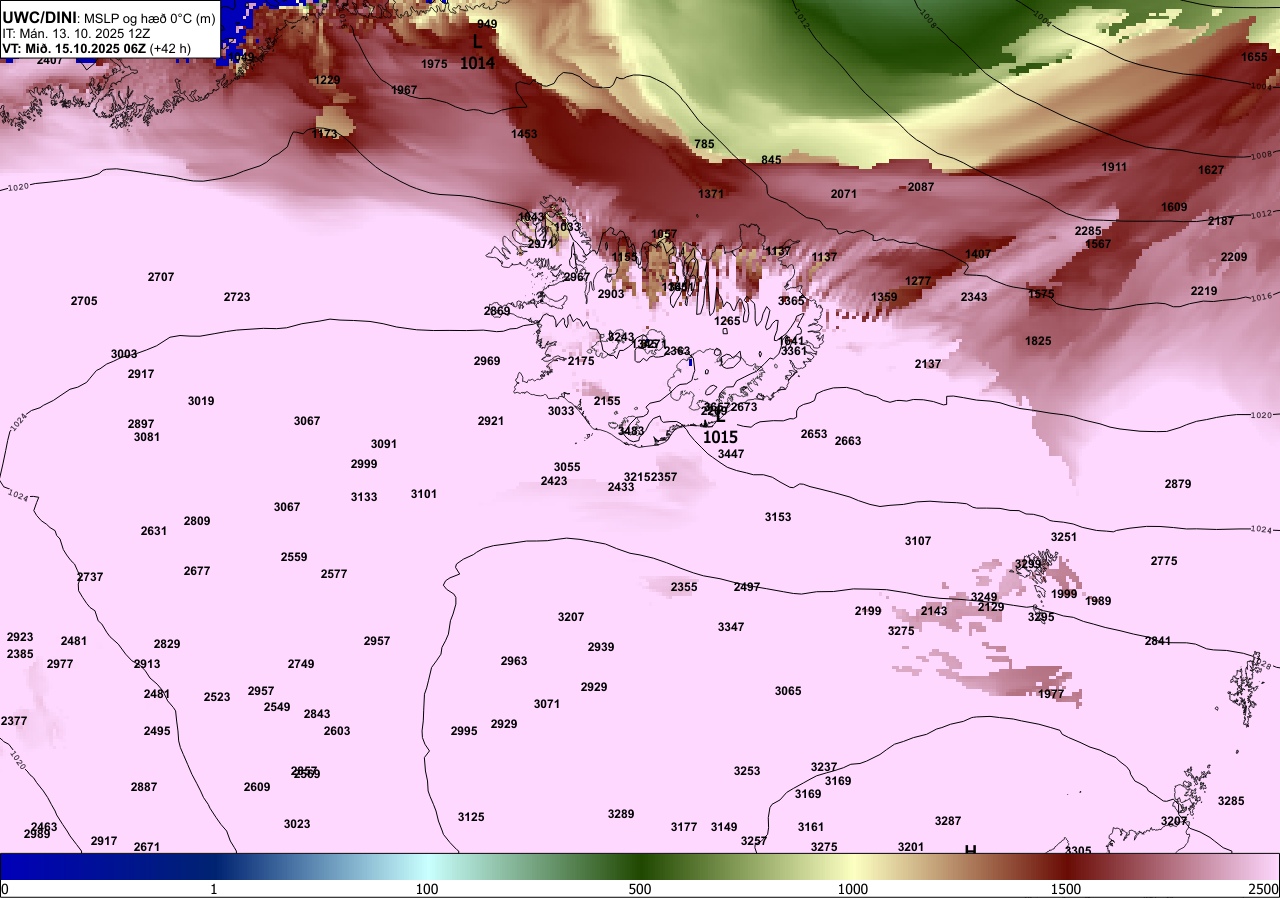Click the height value 949
Screen dimensions: 1280x898
pos(487,24)
